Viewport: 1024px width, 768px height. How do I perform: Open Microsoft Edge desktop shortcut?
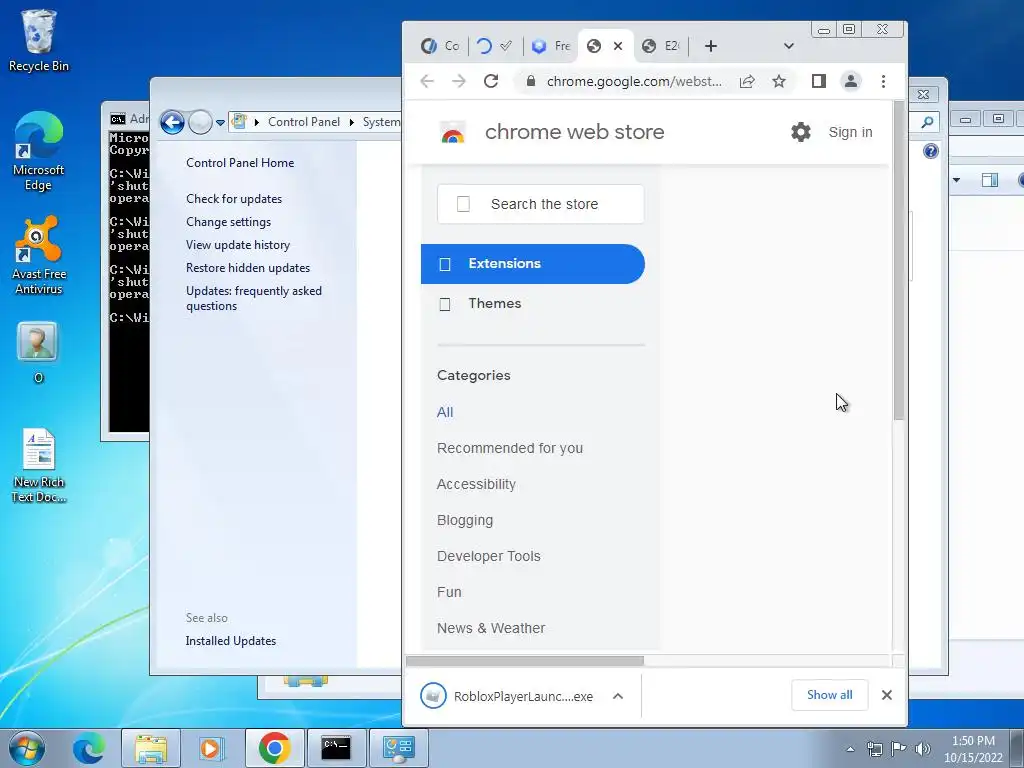click(x=39, y=152)
